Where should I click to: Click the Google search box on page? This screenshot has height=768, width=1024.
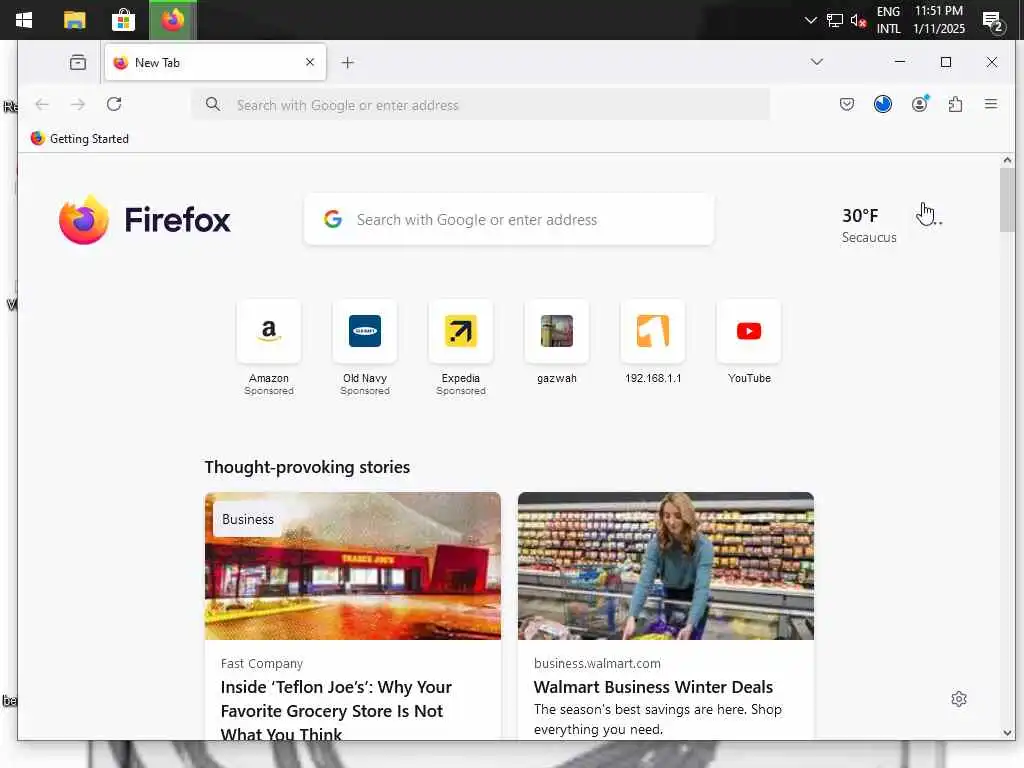point(509,220)
